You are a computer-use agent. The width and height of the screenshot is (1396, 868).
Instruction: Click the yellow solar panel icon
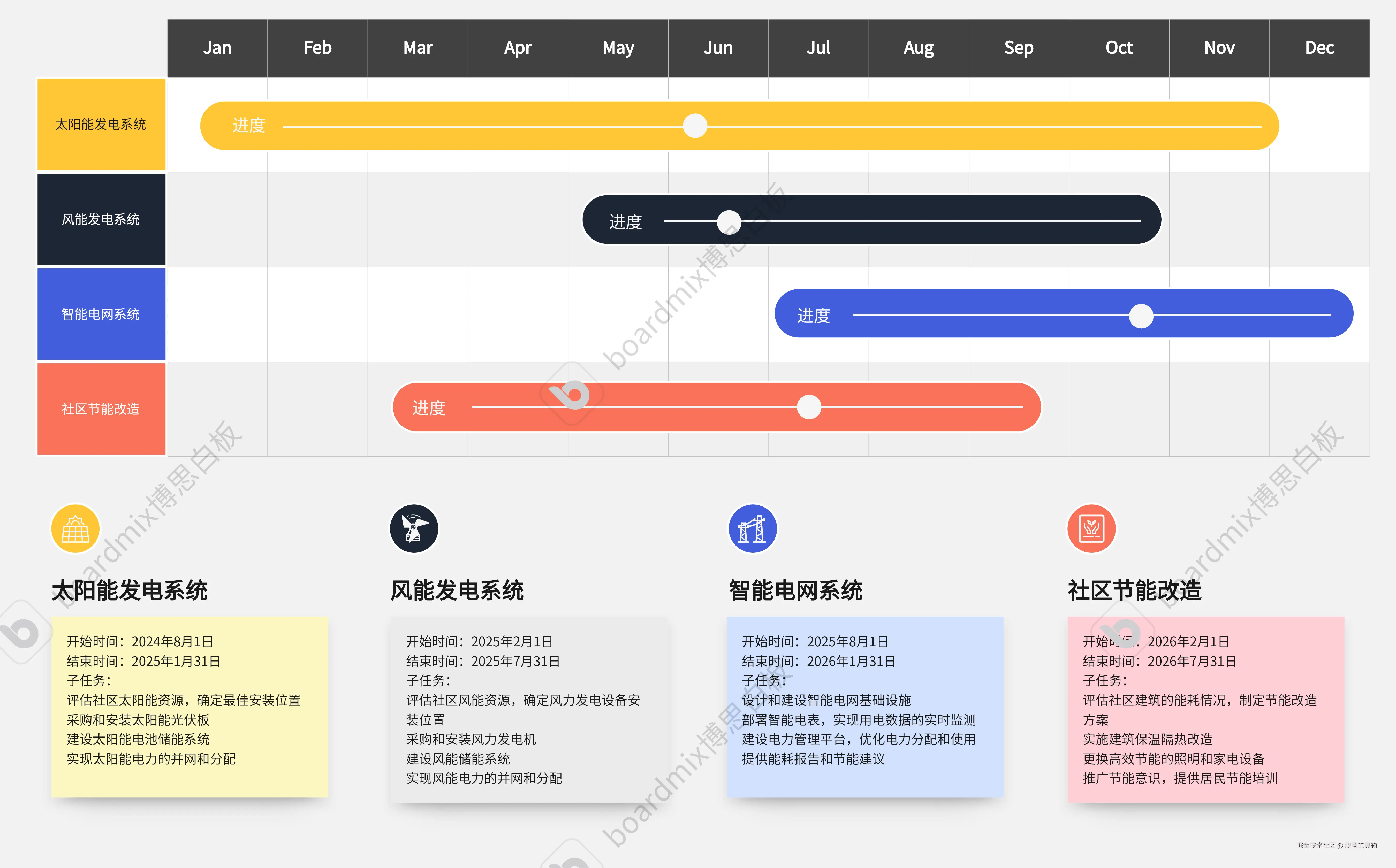pyautogui.click(x=75, y=529)
